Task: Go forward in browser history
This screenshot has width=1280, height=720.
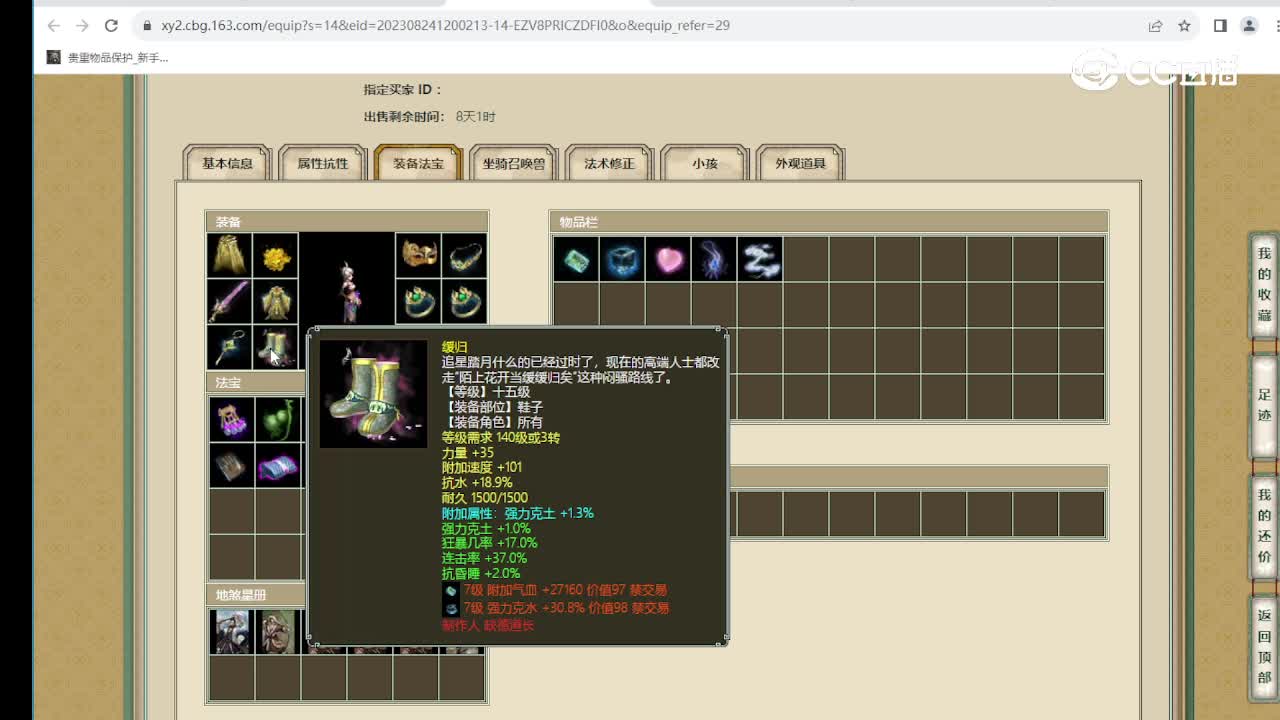Action: pos(83,25)
